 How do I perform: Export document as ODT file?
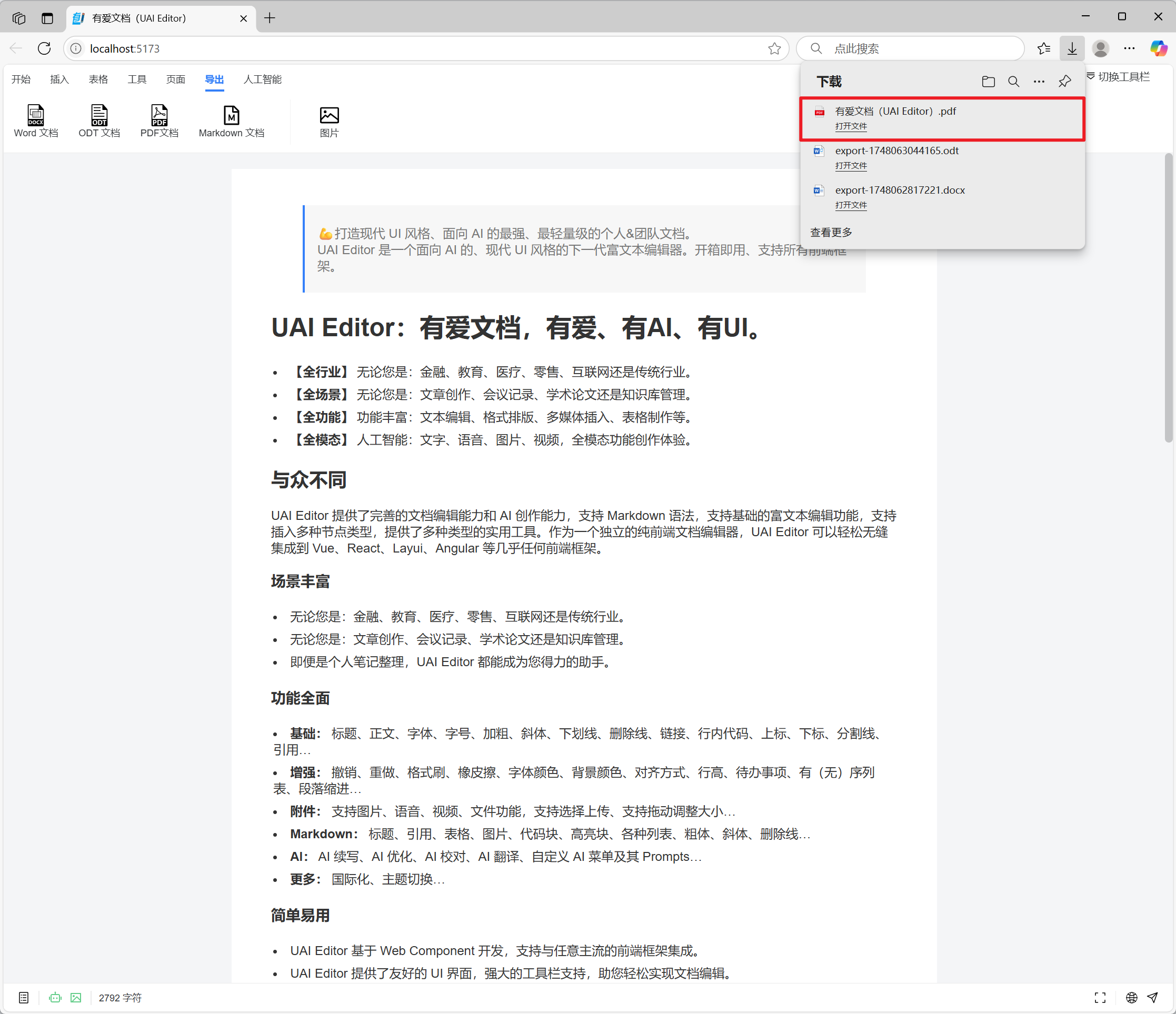(x=99, y=122)
